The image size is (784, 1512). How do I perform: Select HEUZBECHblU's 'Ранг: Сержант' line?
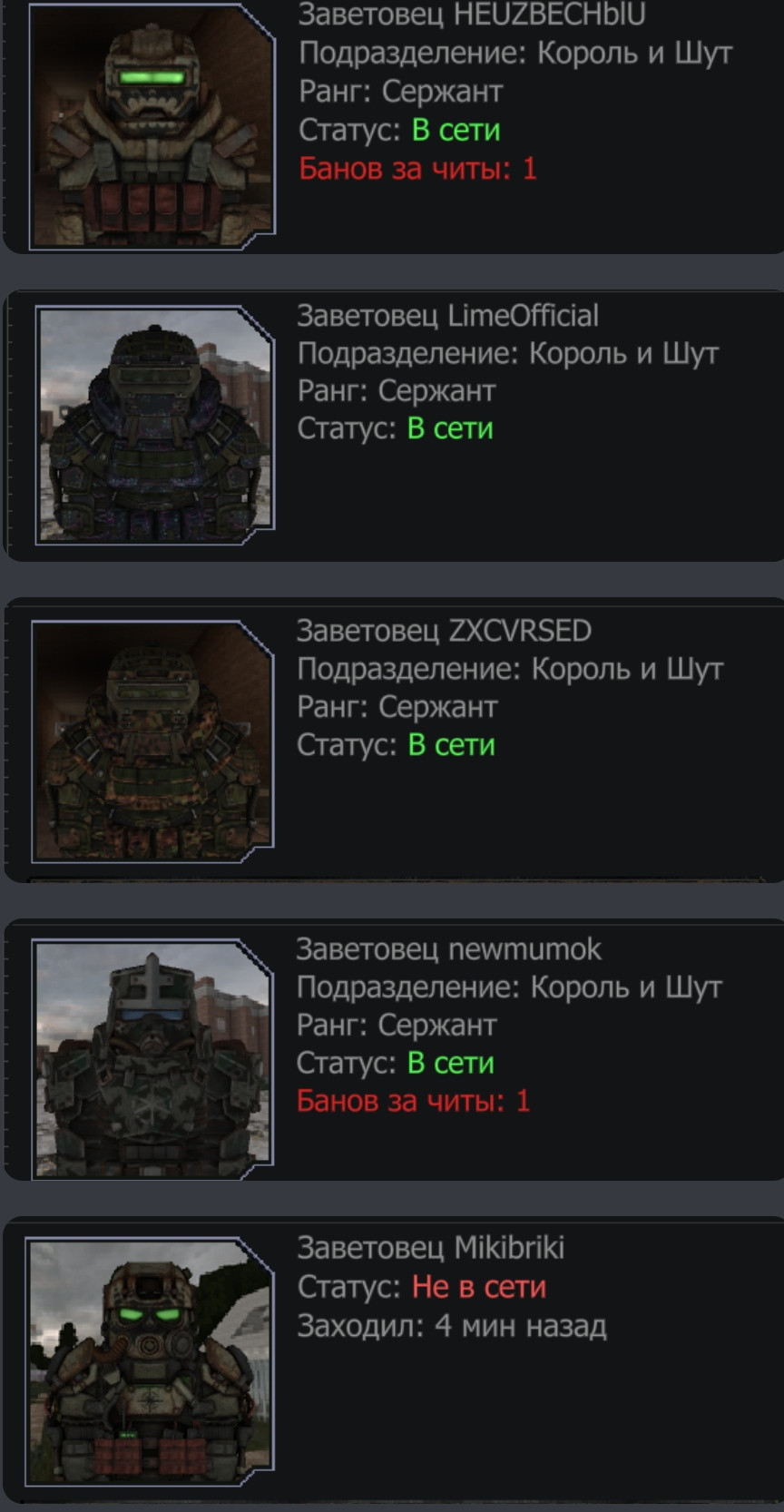401,91
